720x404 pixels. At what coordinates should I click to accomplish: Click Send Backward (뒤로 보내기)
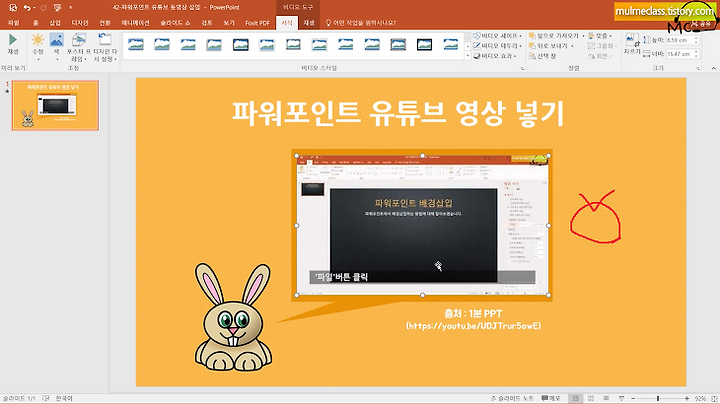(551, 46)
